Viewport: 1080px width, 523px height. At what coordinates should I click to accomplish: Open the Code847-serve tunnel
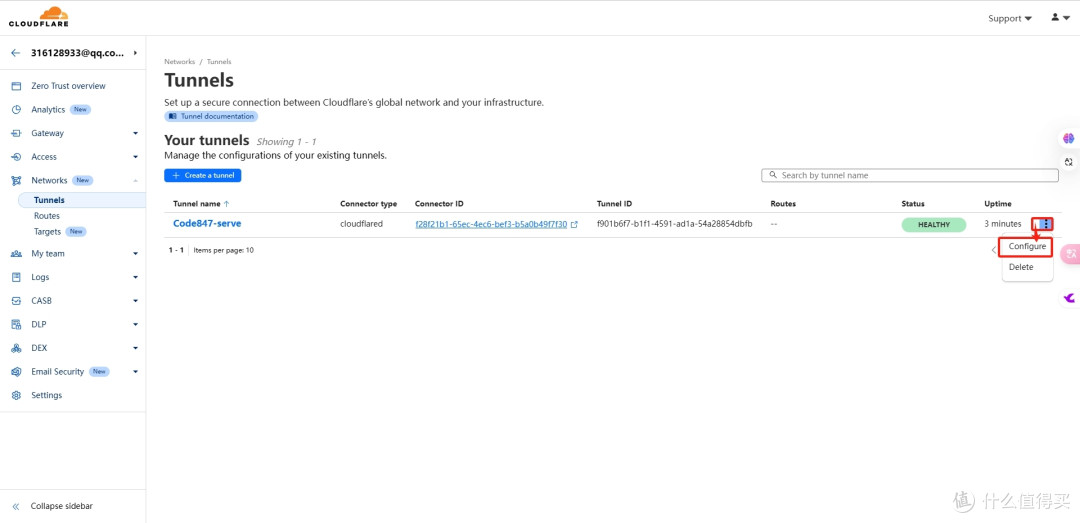(x=207, y=223)
